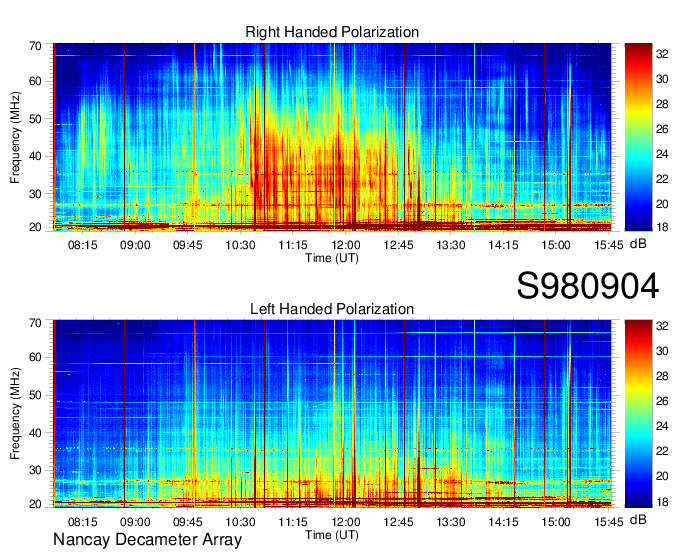
Task: Click the Right Handed Polarization spectrogram image
Action: 332,137
